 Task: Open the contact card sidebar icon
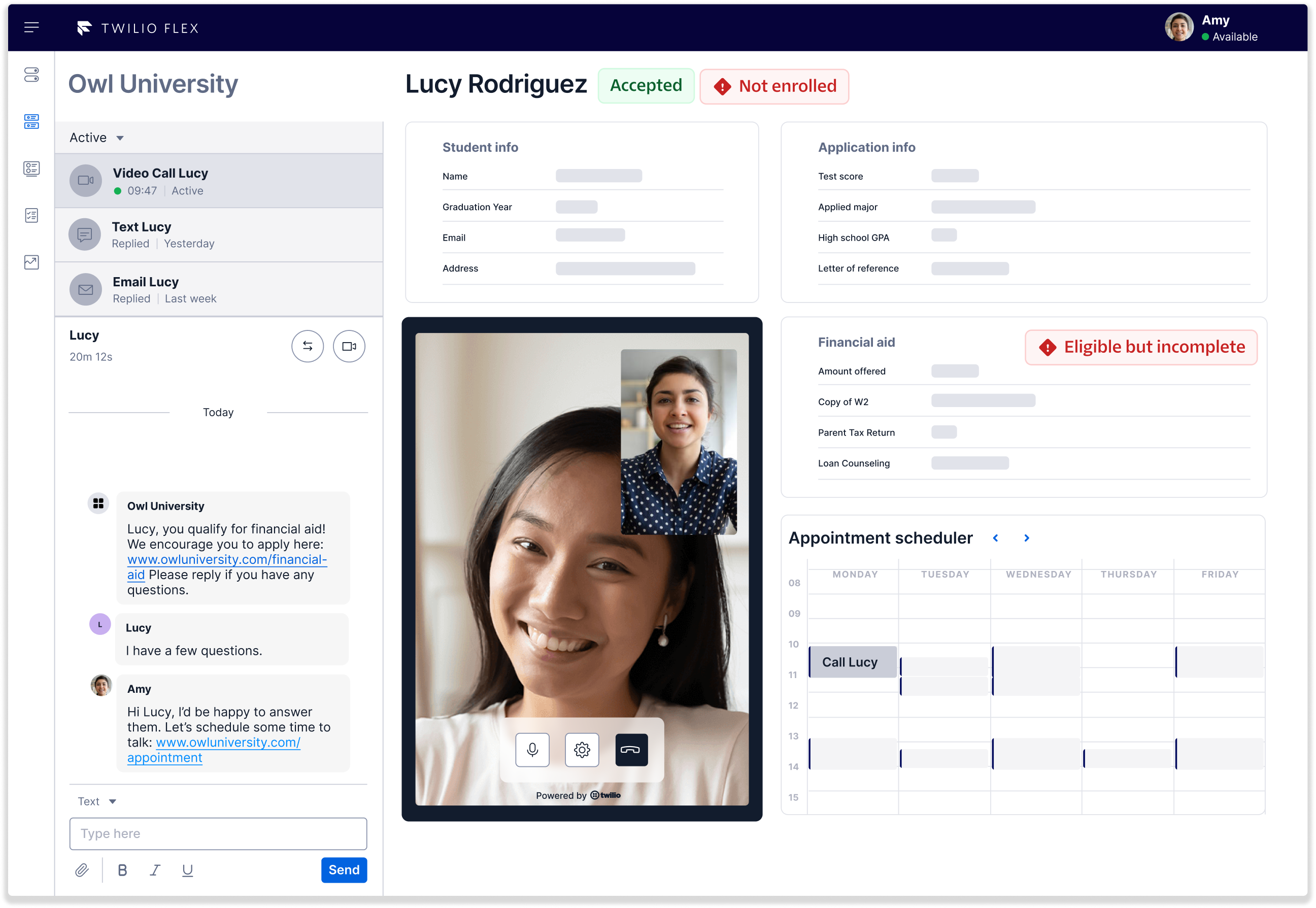tap(32, 169)
